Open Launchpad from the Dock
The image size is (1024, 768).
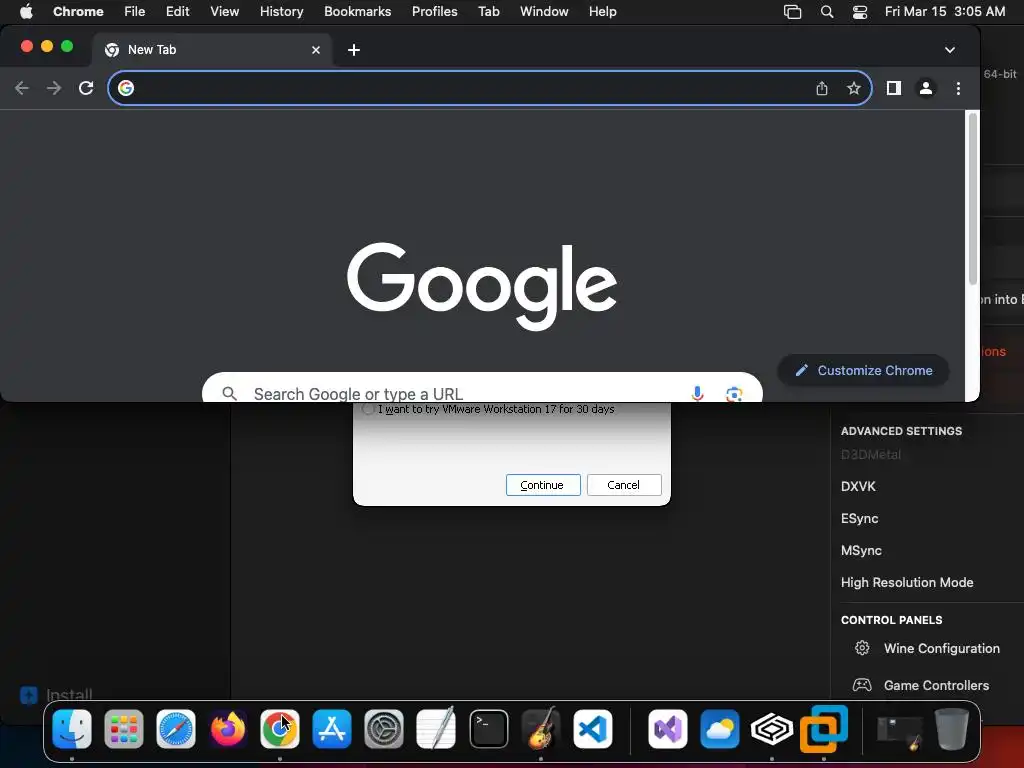[124, 729]
